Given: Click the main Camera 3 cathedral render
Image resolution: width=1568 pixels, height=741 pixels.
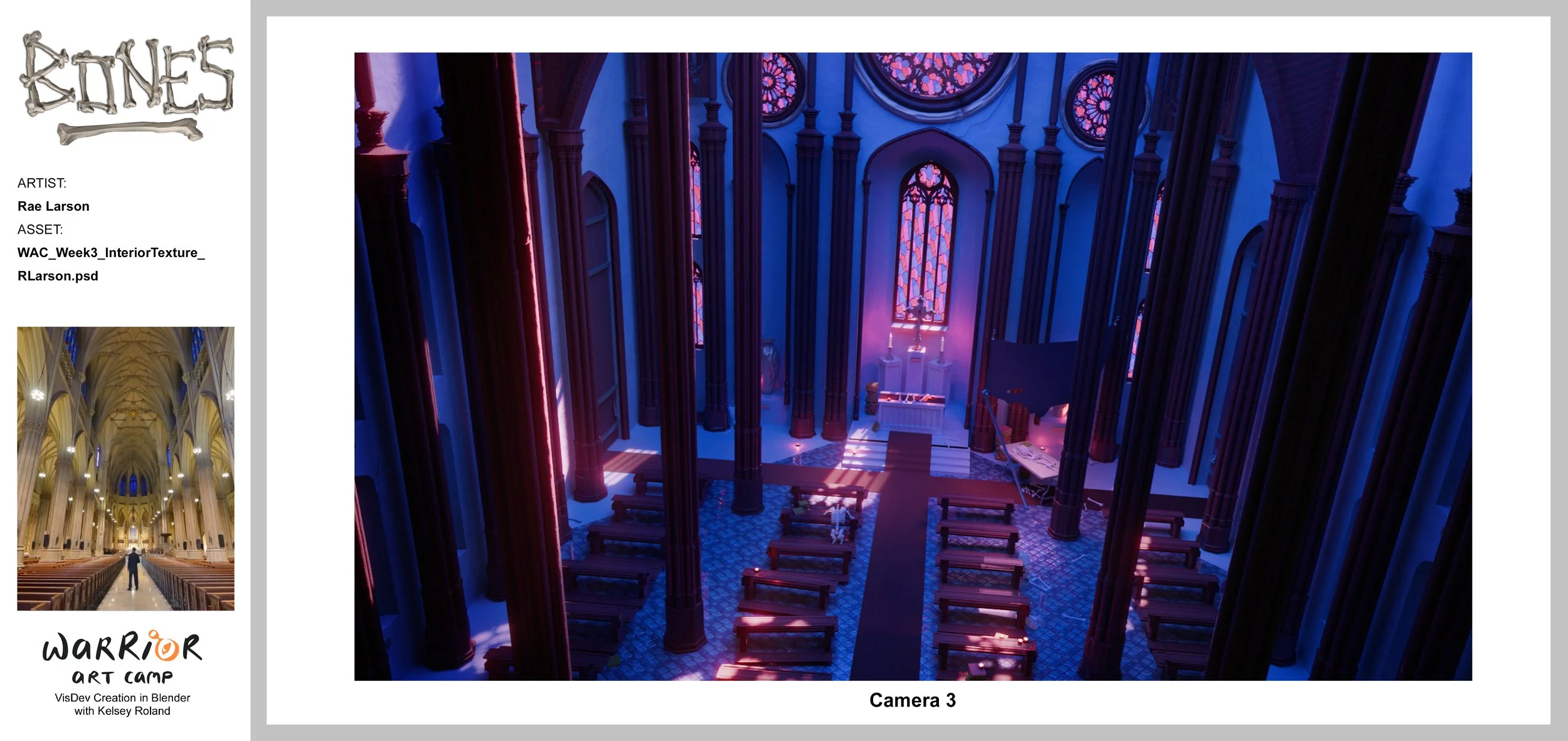Looking at the screenshot, I should (913, 367).
